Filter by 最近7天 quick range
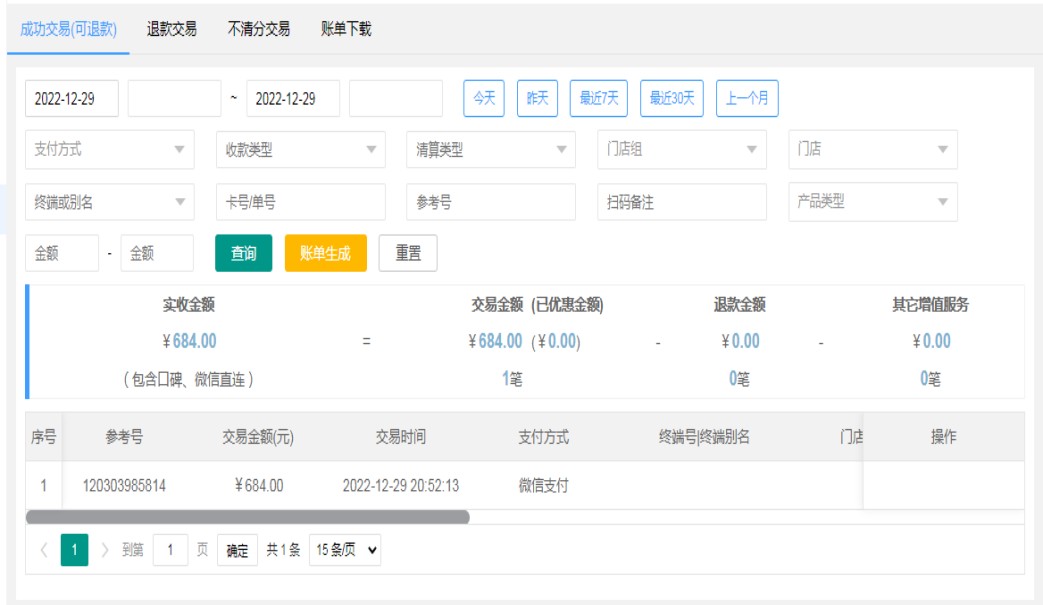The image size is (1043, 605). pyautogui.click(x=599, y=98)
